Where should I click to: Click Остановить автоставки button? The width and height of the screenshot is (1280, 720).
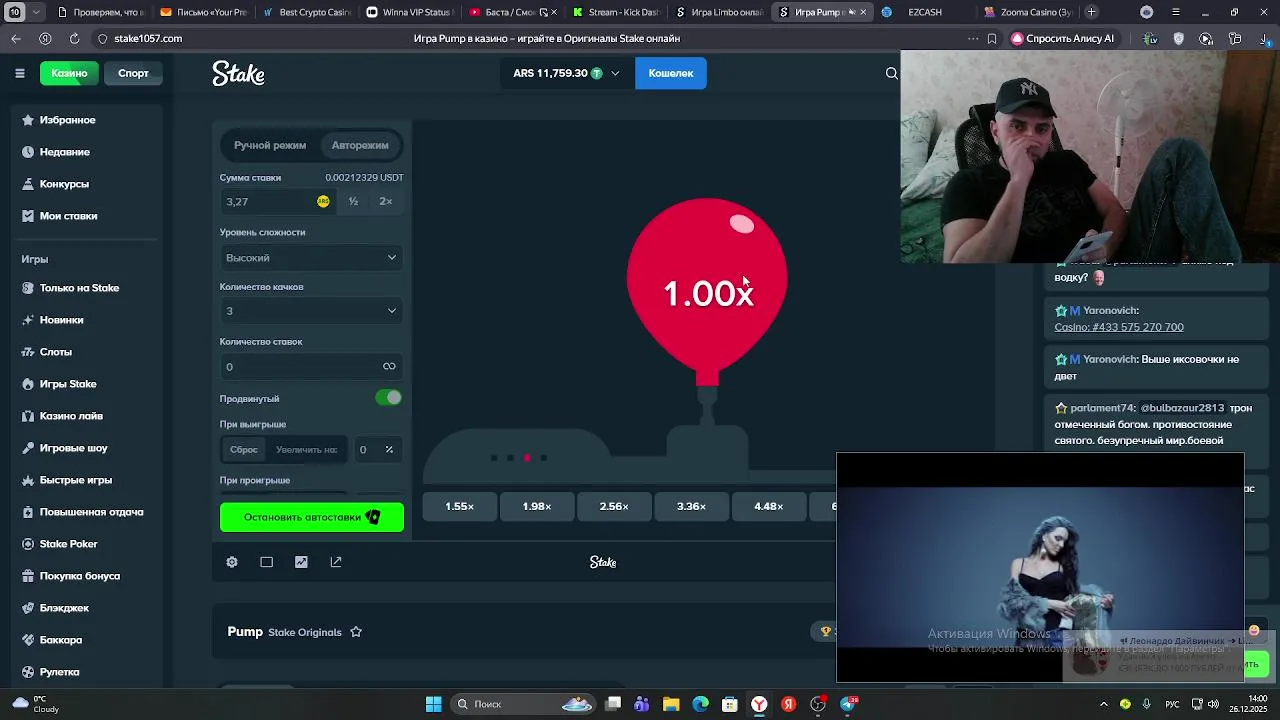312,517
